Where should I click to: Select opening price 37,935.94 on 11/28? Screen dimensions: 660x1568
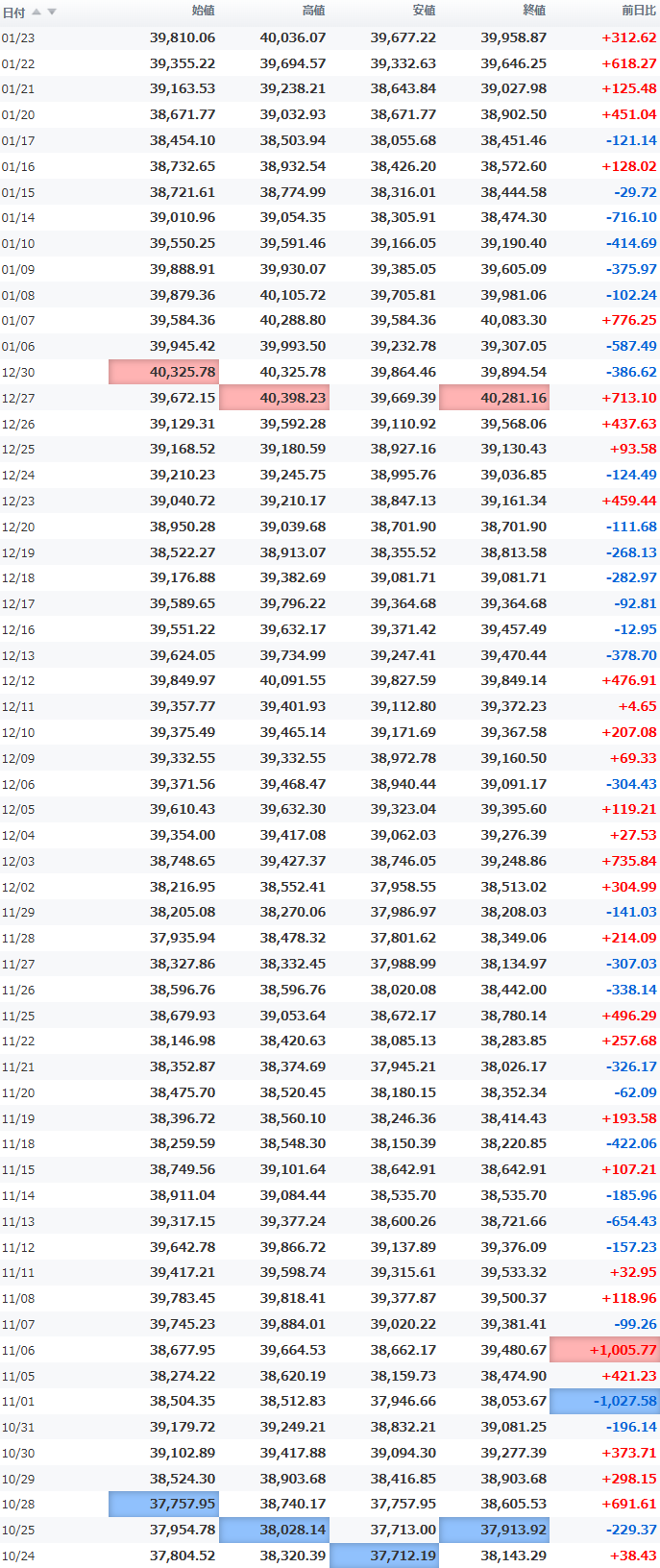click(183, 938)
